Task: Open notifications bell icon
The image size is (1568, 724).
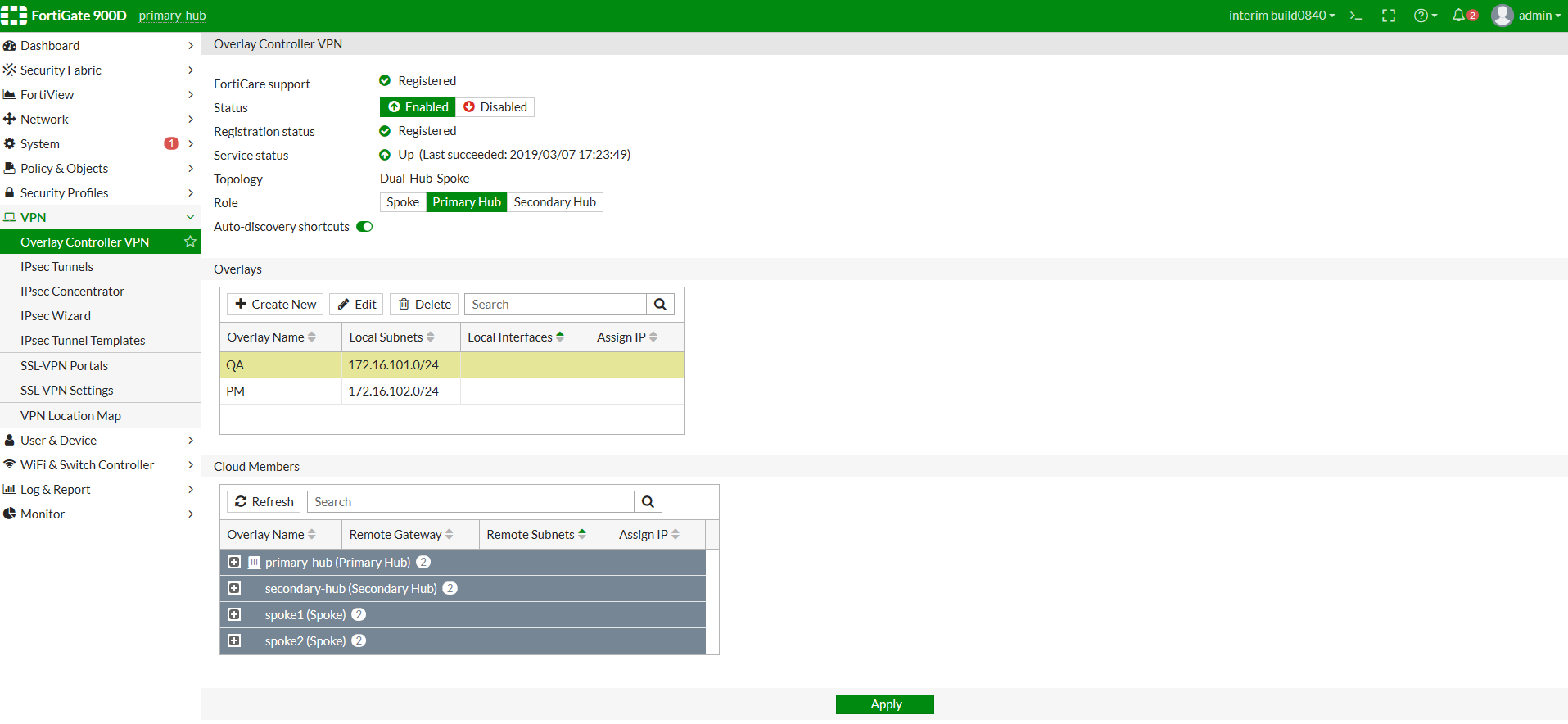Action: point(1458,16)
